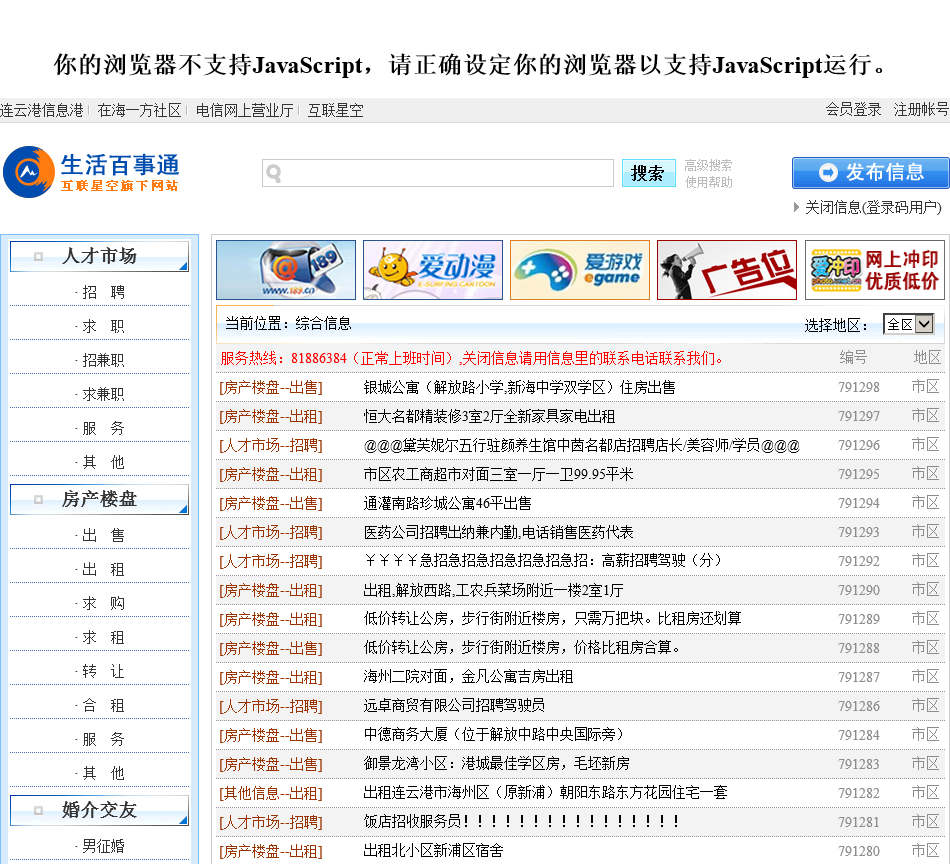Open the 爱动漫 cartoon banner
Screen dimensions: 950x864
[433, 270]
